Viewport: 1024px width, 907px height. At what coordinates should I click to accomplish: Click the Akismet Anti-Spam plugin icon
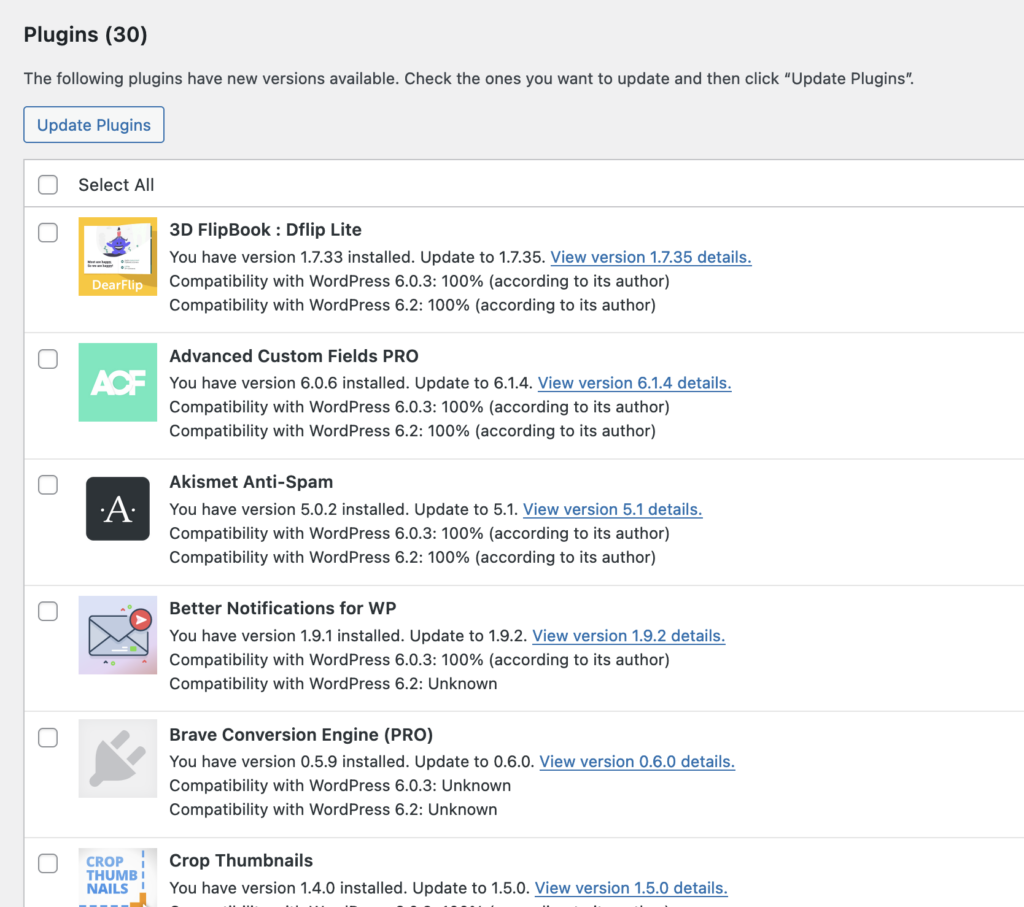point(118,508)
